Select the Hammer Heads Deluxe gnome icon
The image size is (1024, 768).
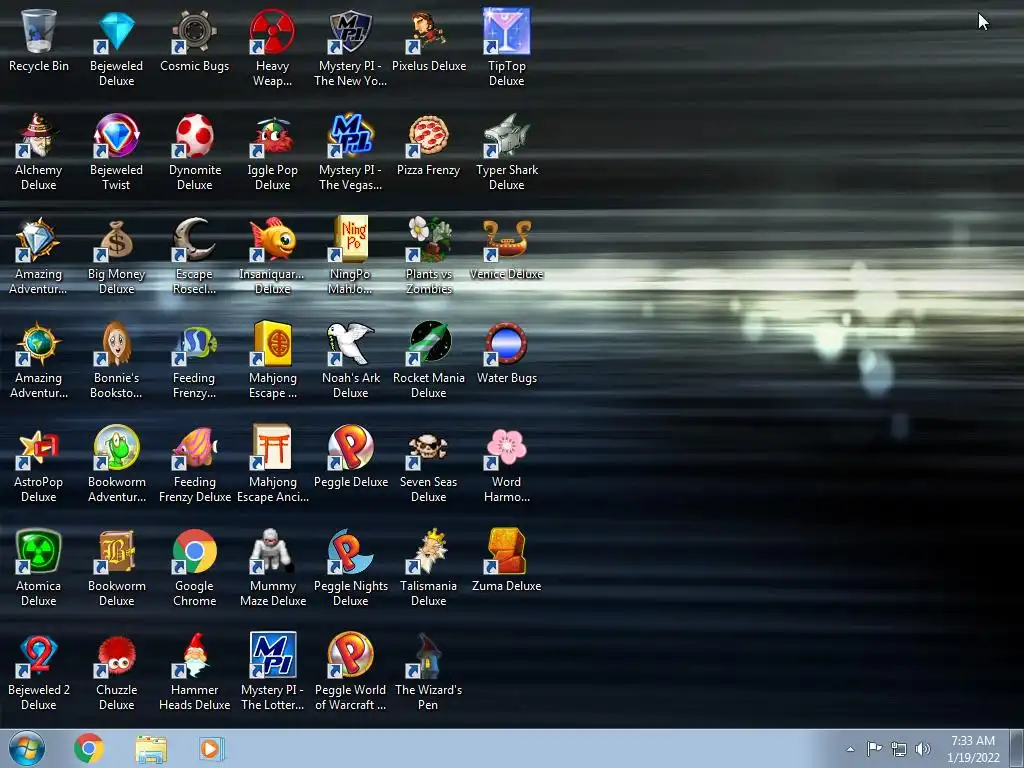[x=195, y=655]
